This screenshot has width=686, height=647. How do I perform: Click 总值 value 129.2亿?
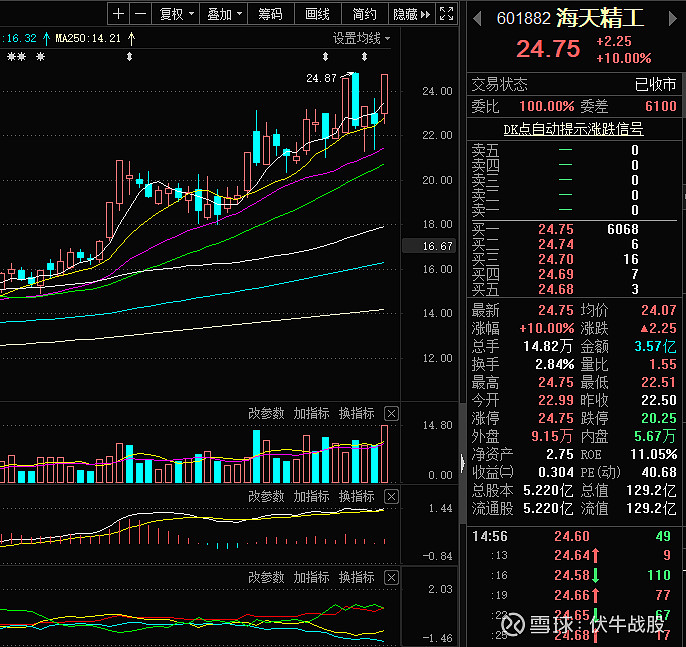[651, 490]
